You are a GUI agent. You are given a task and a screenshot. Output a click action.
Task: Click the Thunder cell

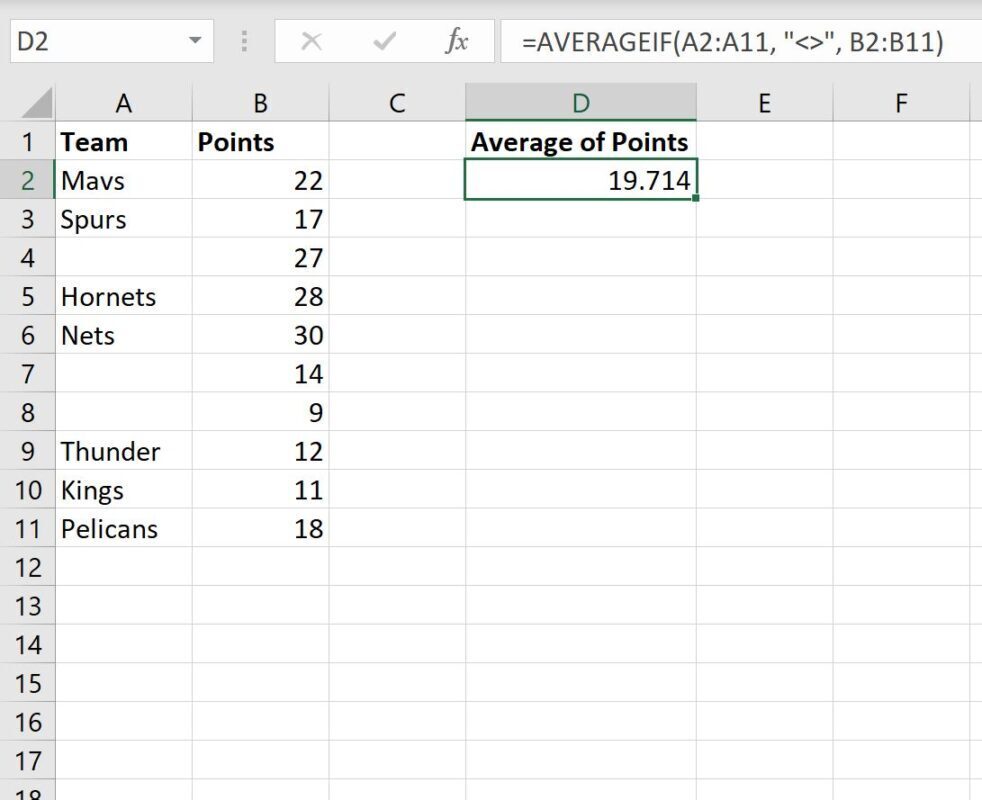point(123,451)
